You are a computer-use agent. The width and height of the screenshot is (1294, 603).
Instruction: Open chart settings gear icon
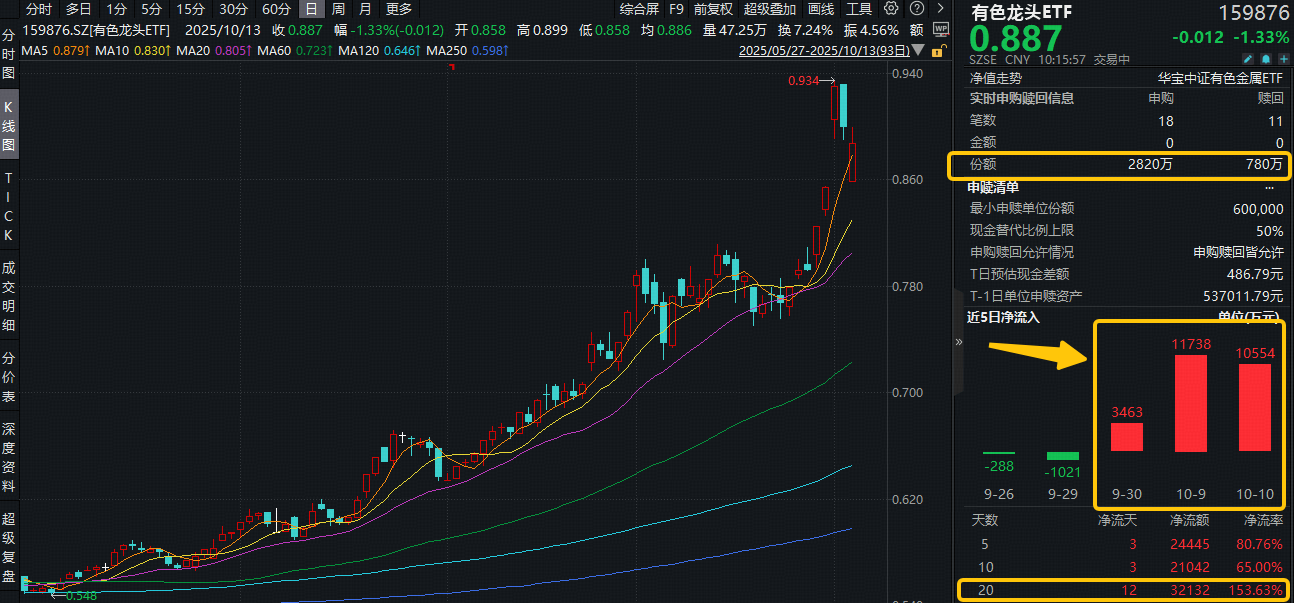(x=891, y=9)
